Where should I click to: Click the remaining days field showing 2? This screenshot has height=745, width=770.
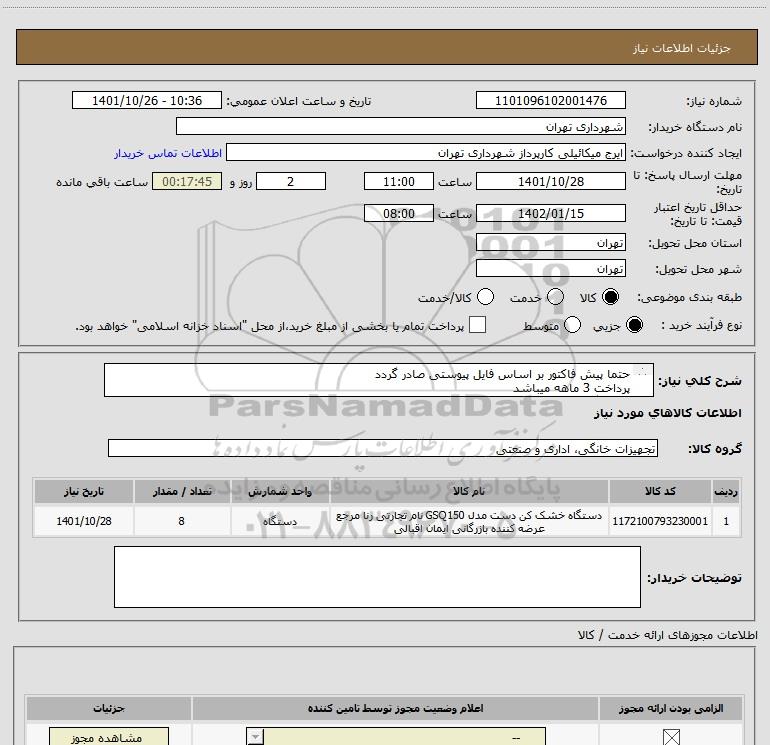[291, 181]
